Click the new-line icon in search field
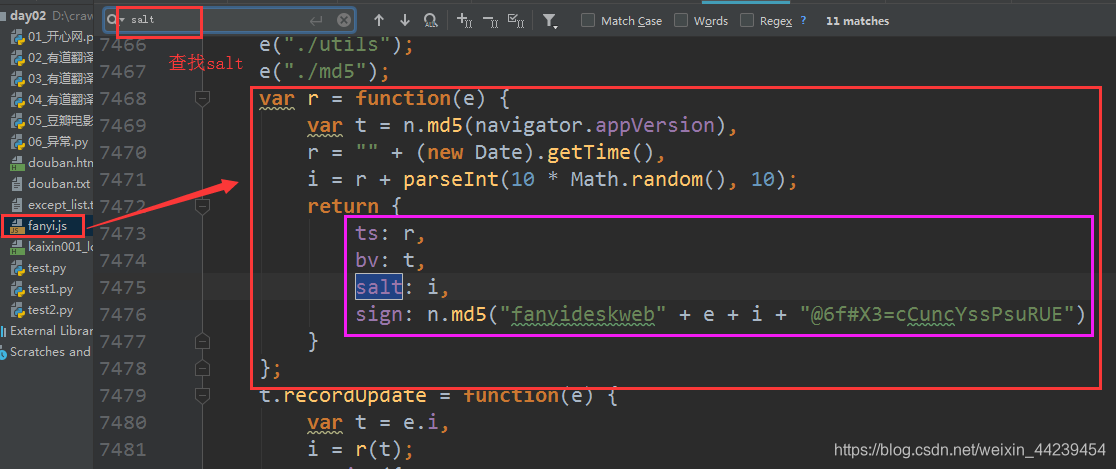This screenshot has width=1116, height=469. (316, 20)
